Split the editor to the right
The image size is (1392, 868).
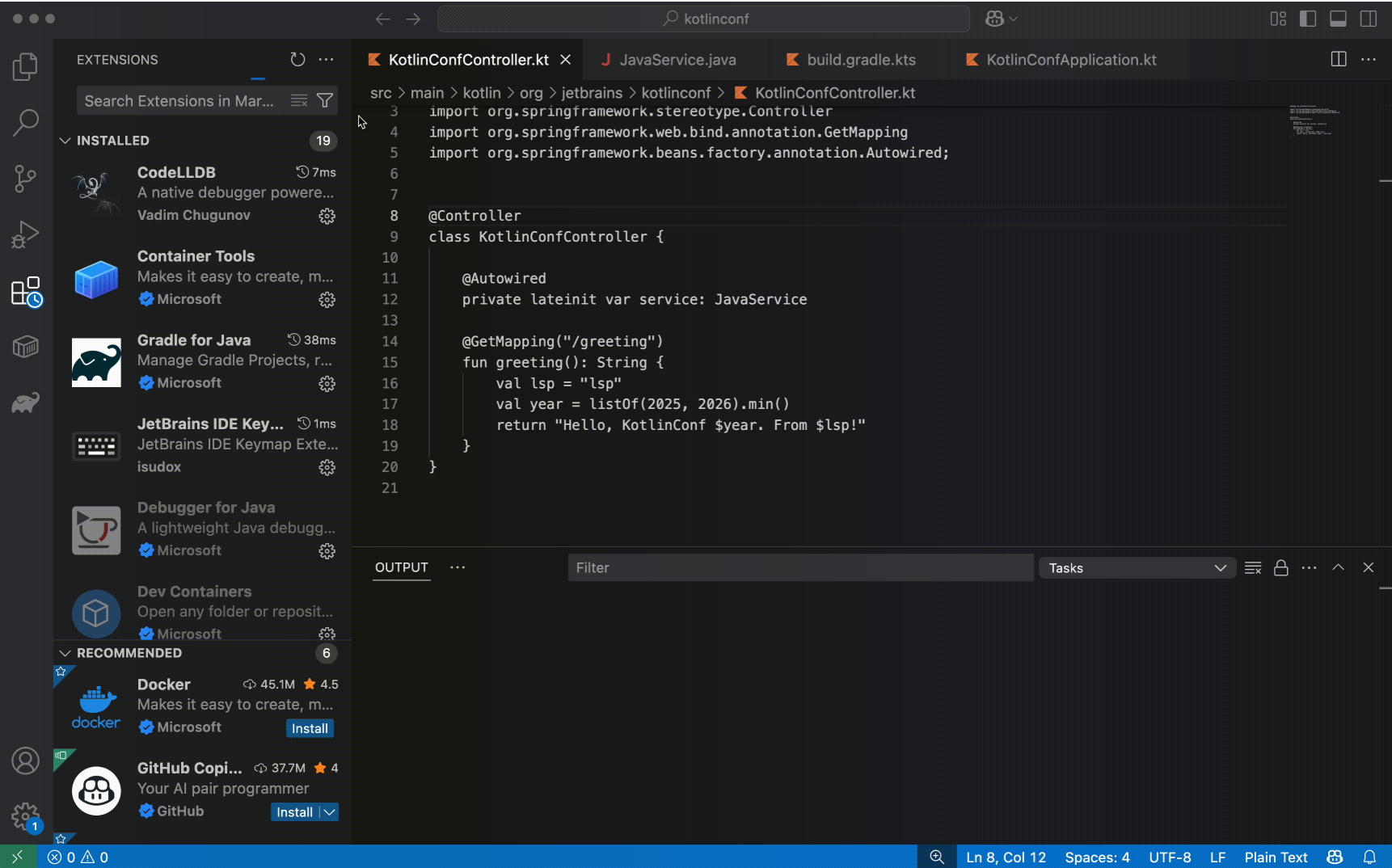tap(1339, 59)
